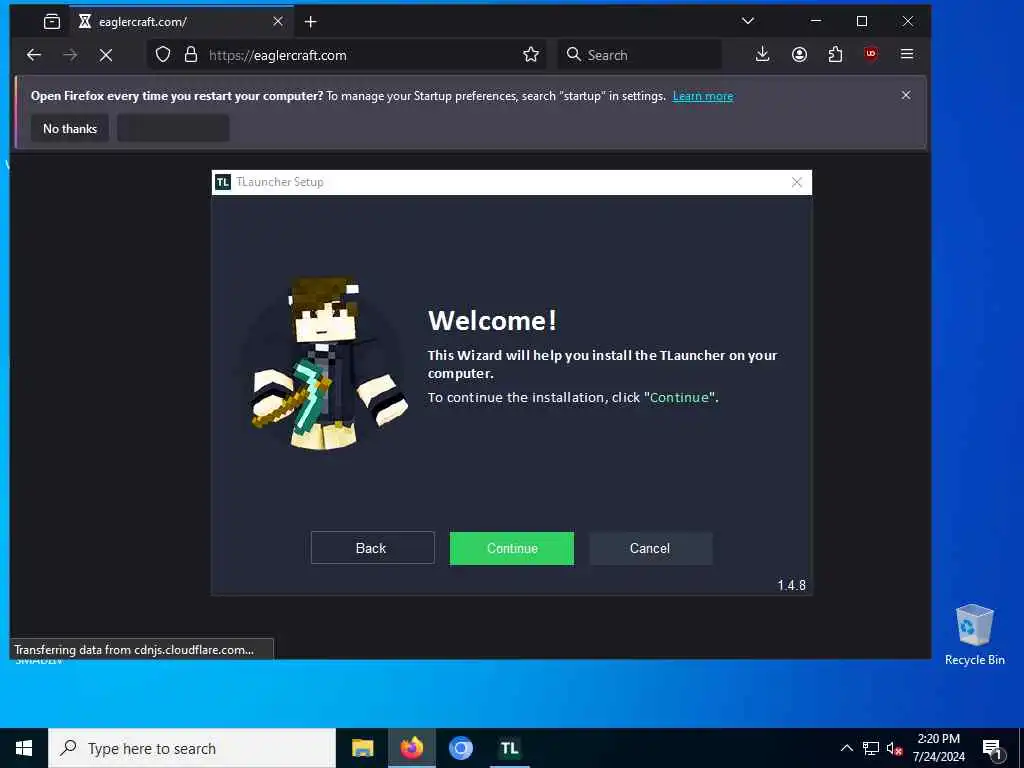This screenshot has width=1024, height=768.
Task: Click the Type here to search box
Action: point(192,748)
